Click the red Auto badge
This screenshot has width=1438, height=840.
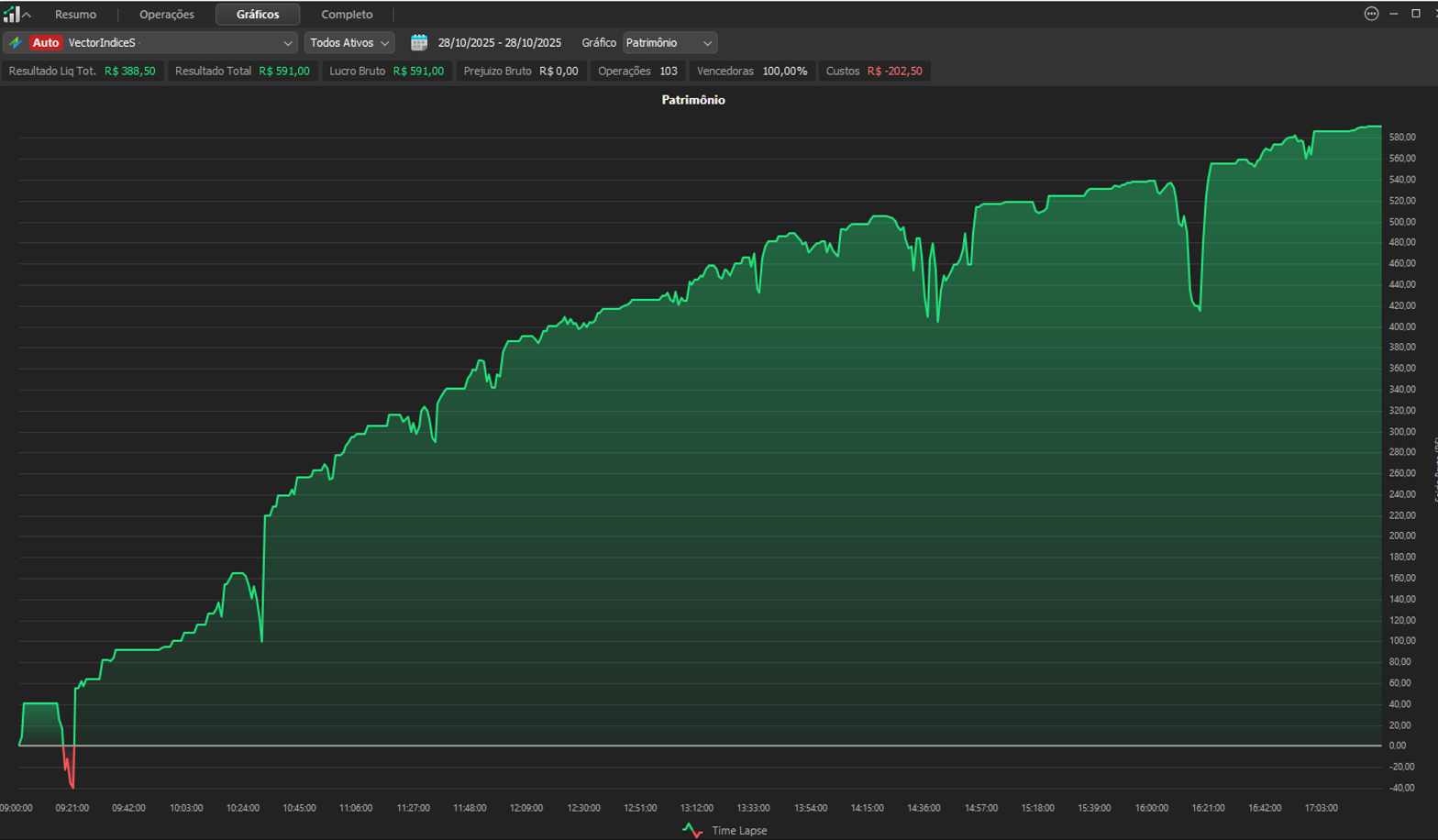tap(45, 42)
